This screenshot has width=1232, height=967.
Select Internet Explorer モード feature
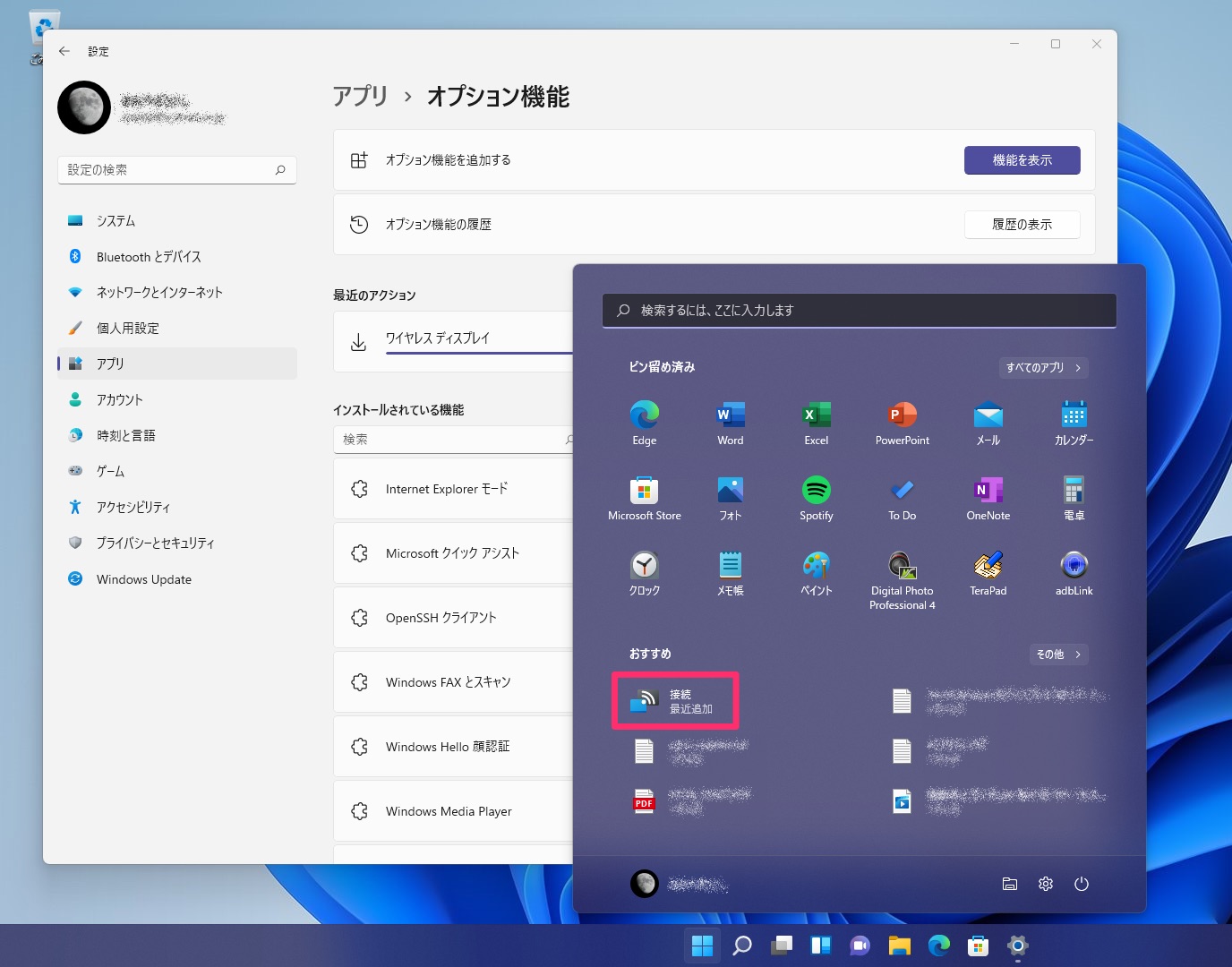click(x=454, y=489)
